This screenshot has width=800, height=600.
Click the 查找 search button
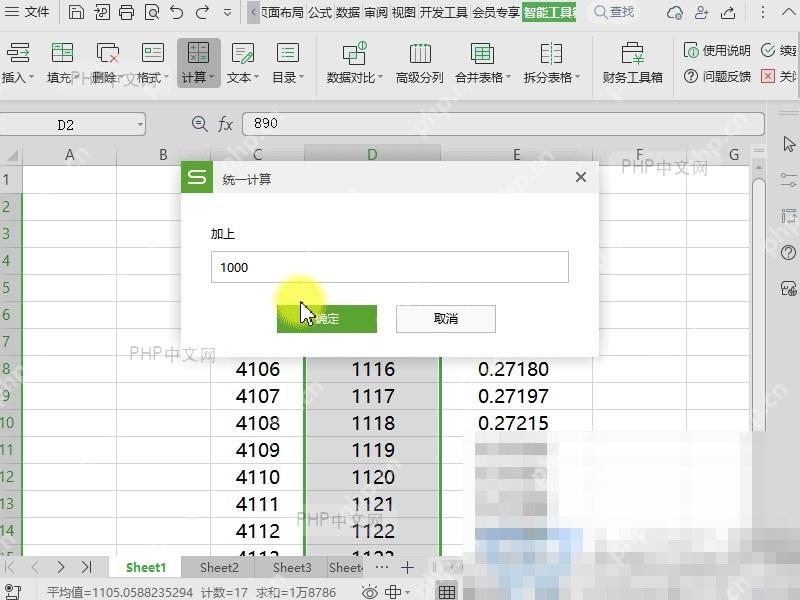[x=615, y=12]
